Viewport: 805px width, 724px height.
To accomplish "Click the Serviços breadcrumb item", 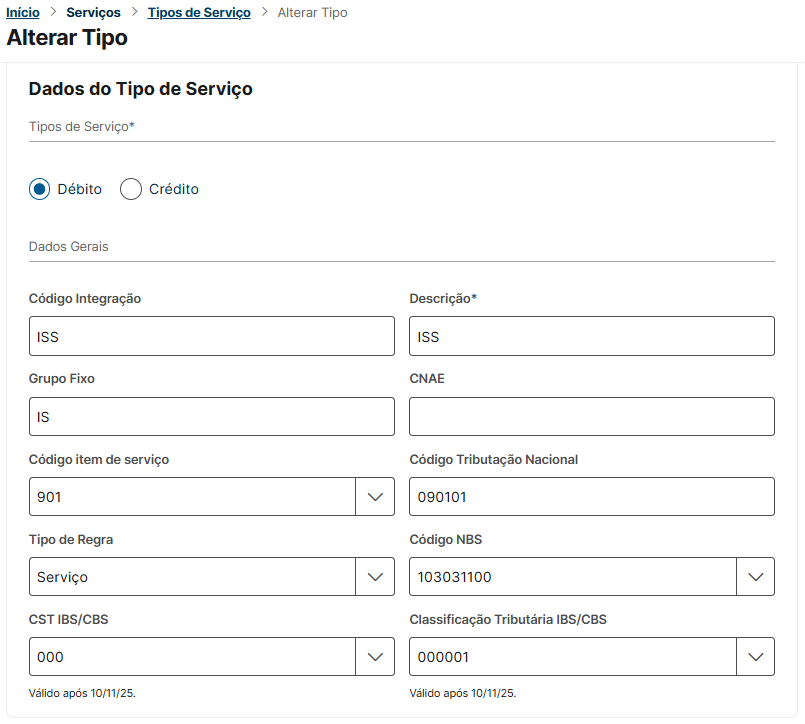I will pos(93,13).
